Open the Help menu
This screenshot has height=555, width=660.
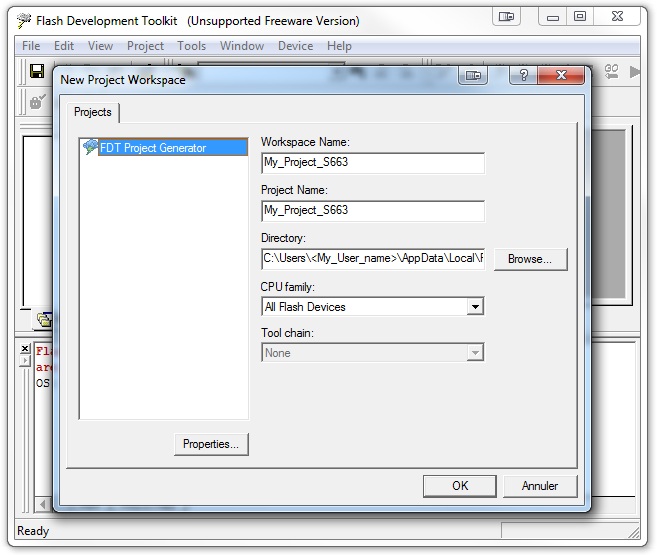pos(339,45)
